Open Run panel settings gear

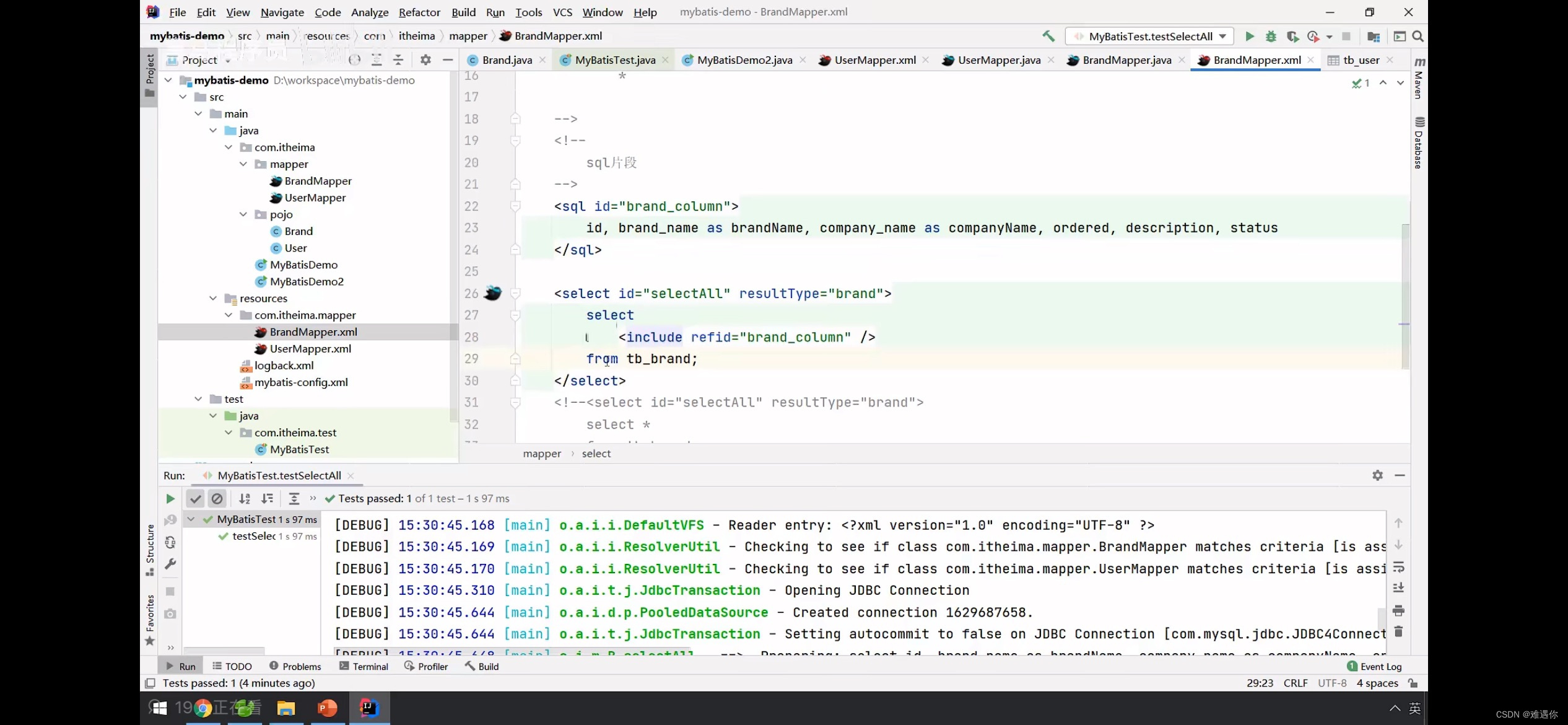click(x=1377, y=475)
